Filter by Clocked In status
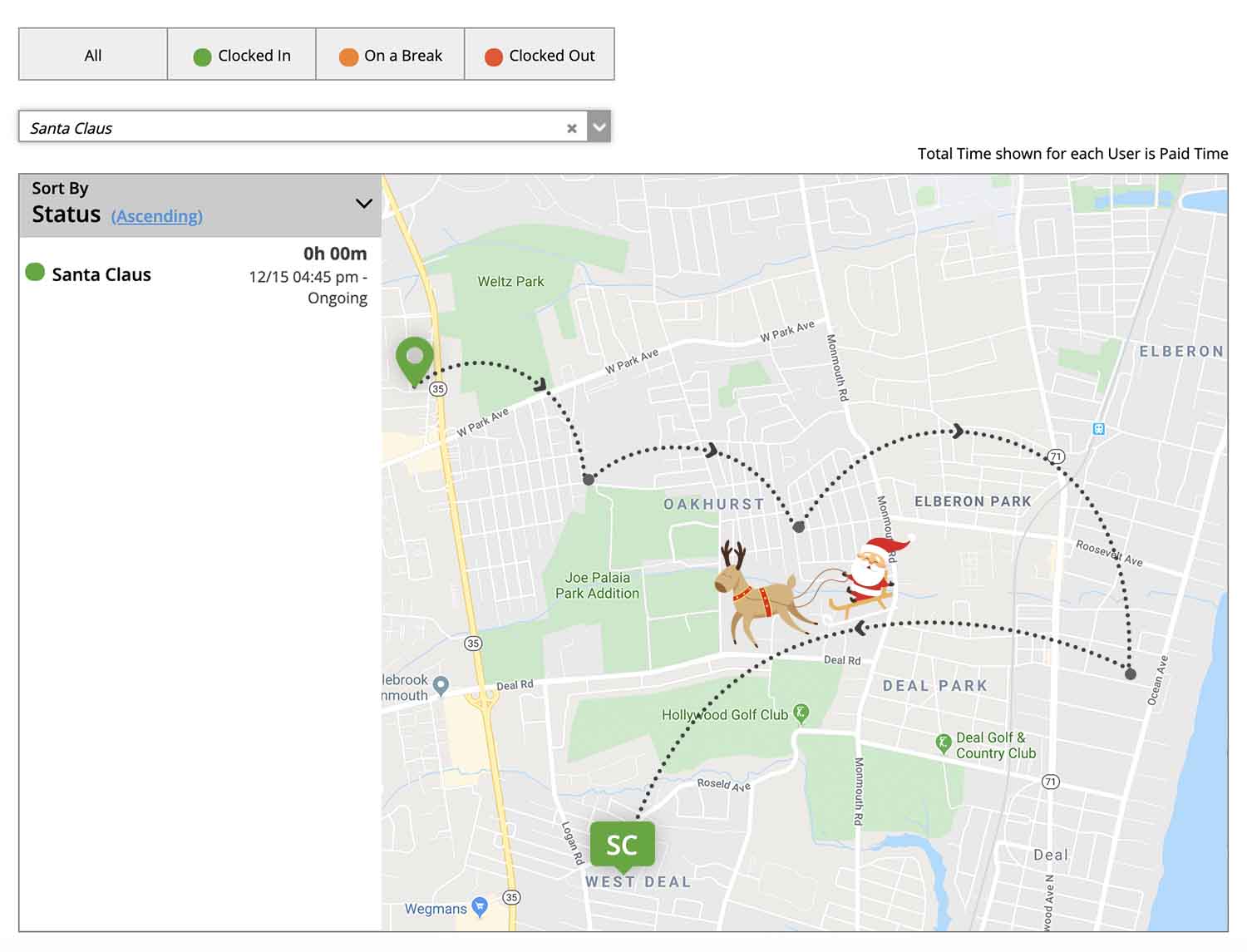The width and height of the screenshot is (1247, 952). tap(241, 55)
